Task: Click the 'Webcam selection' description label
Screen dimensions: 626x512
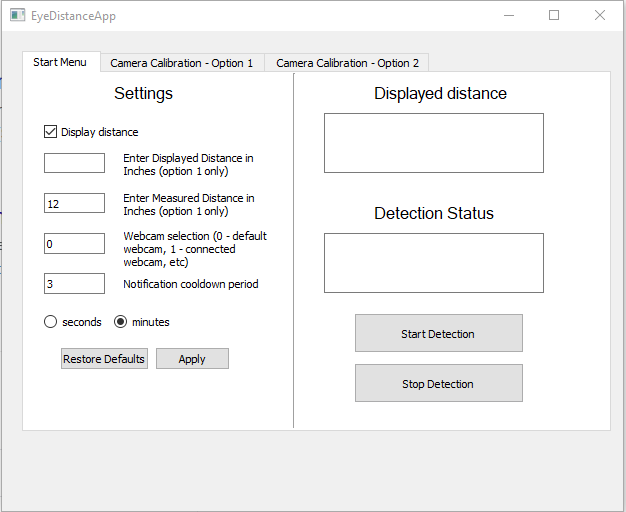Action: pyautogui.click(x=195, y=249)
